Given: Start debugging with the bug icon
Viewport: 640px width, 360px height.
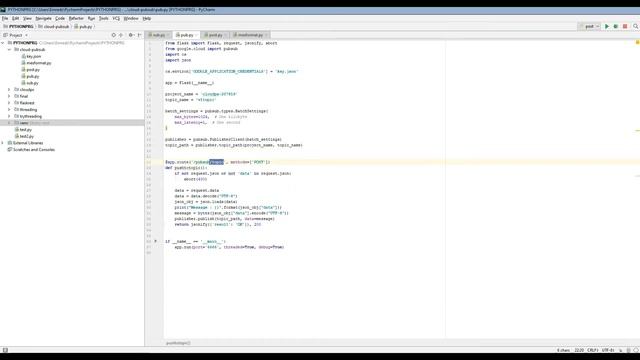Looking at the screenshot, I should [616, 27].
